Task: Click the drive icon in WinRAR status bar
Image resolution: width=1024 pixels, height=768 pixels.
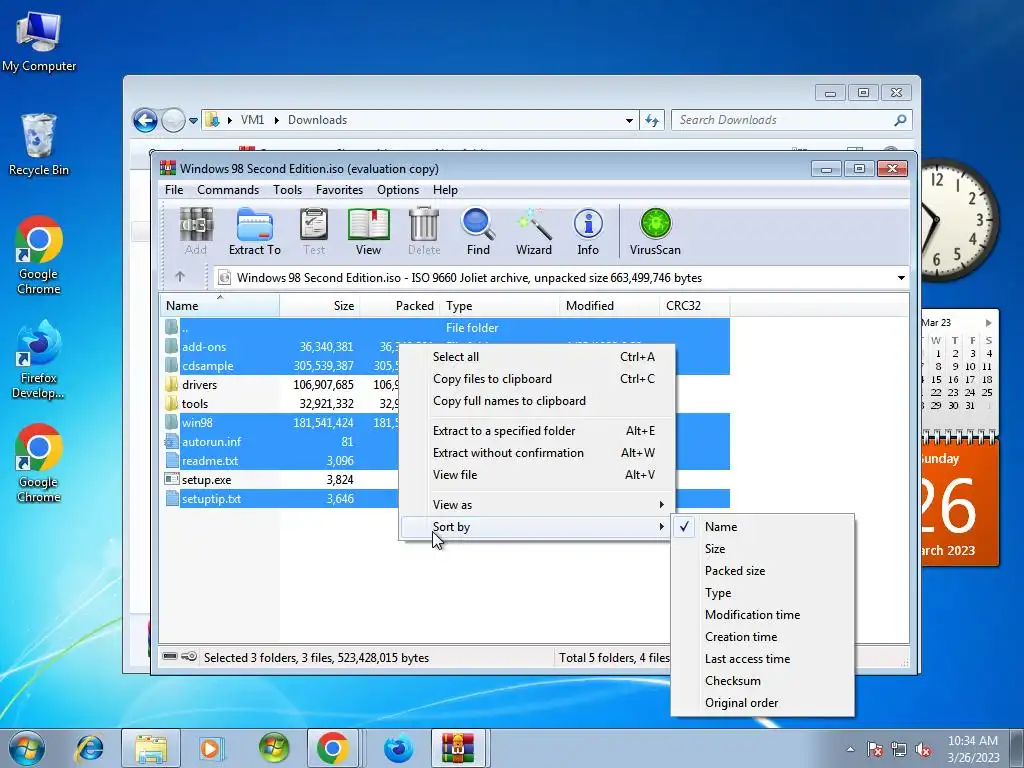Action: (170, 656)
